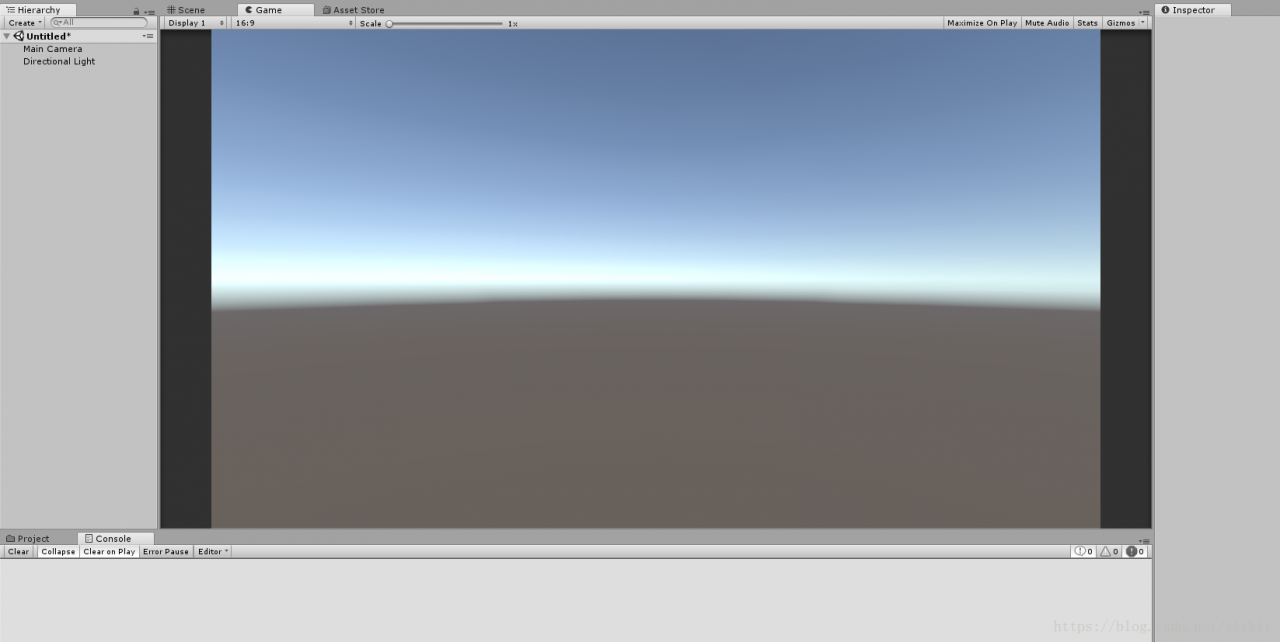Toggle the error messages icon in Console status bar
The image size is (1280, 642).
[x=1130, y=551]
